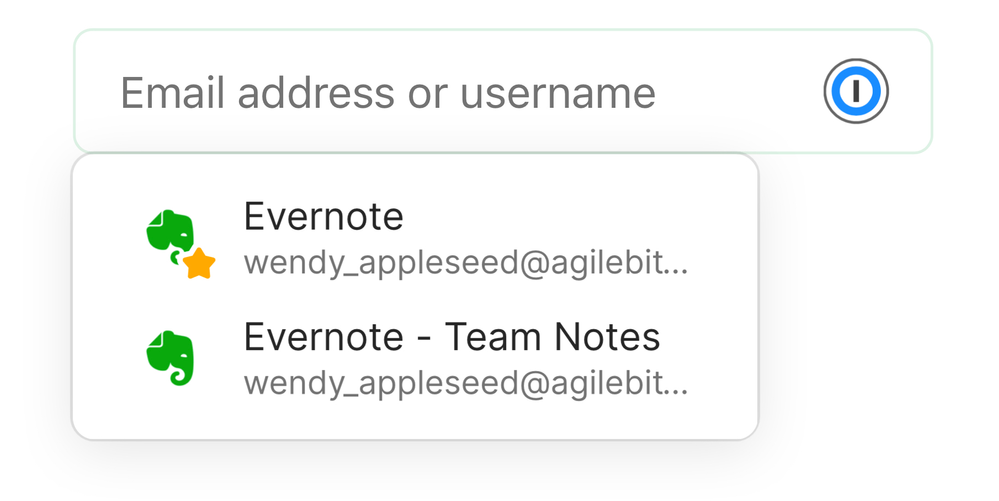Click the Evernote Team Notes elephant icon
This screenshot has height=501, width=999.
click(x=170, y=358)
